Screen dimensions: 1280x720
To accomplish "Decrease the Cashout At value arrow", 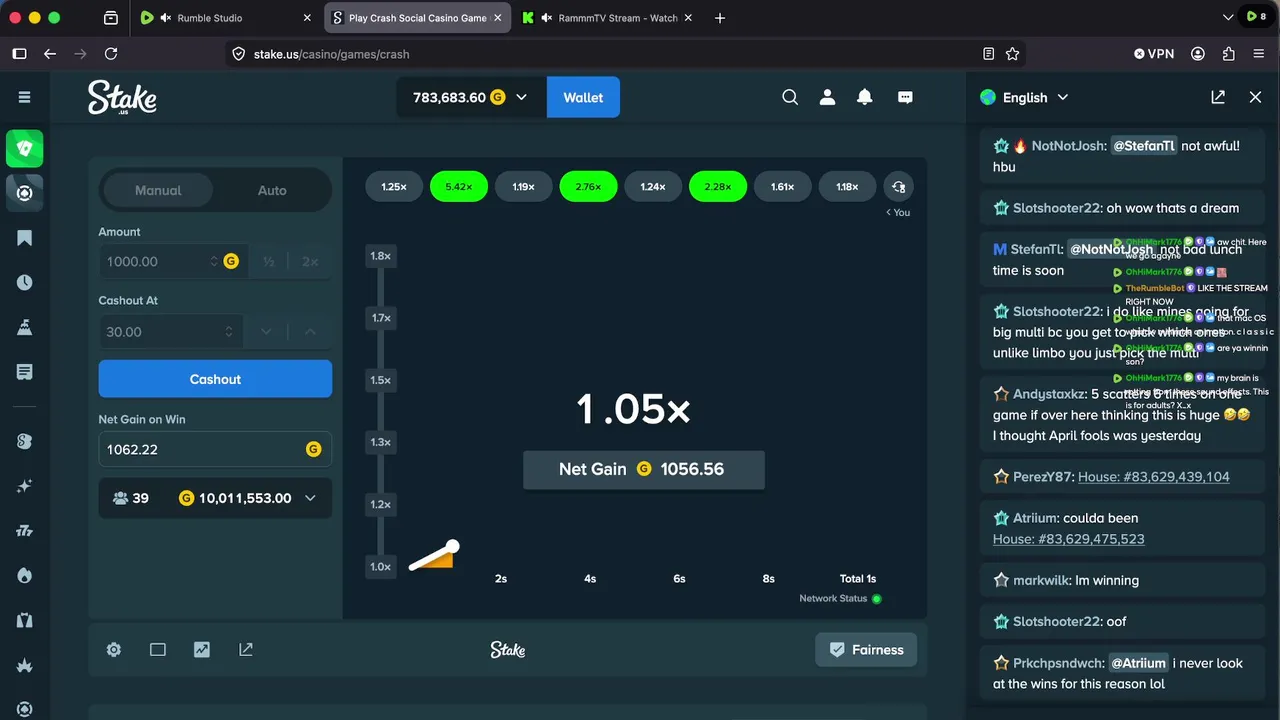I will pyautogui.click(x=265, y=332).
